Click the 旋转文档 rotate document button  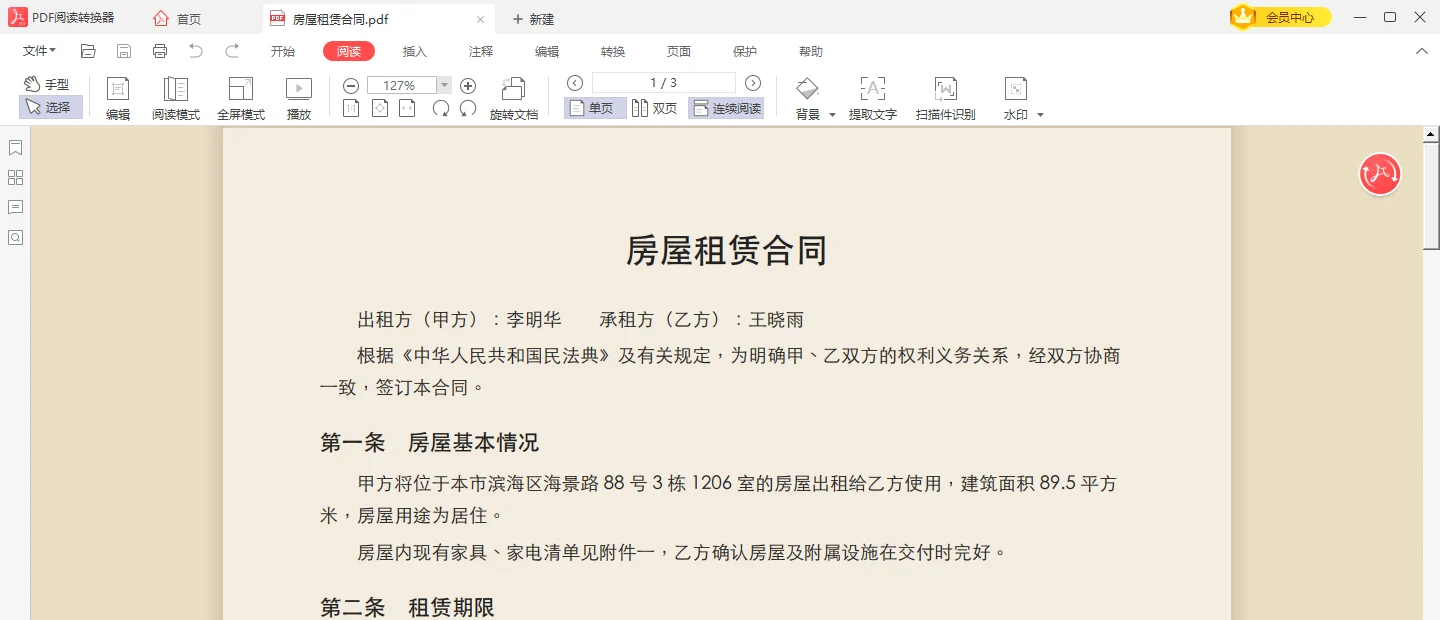pyautogui.click(x=514, y=99)
